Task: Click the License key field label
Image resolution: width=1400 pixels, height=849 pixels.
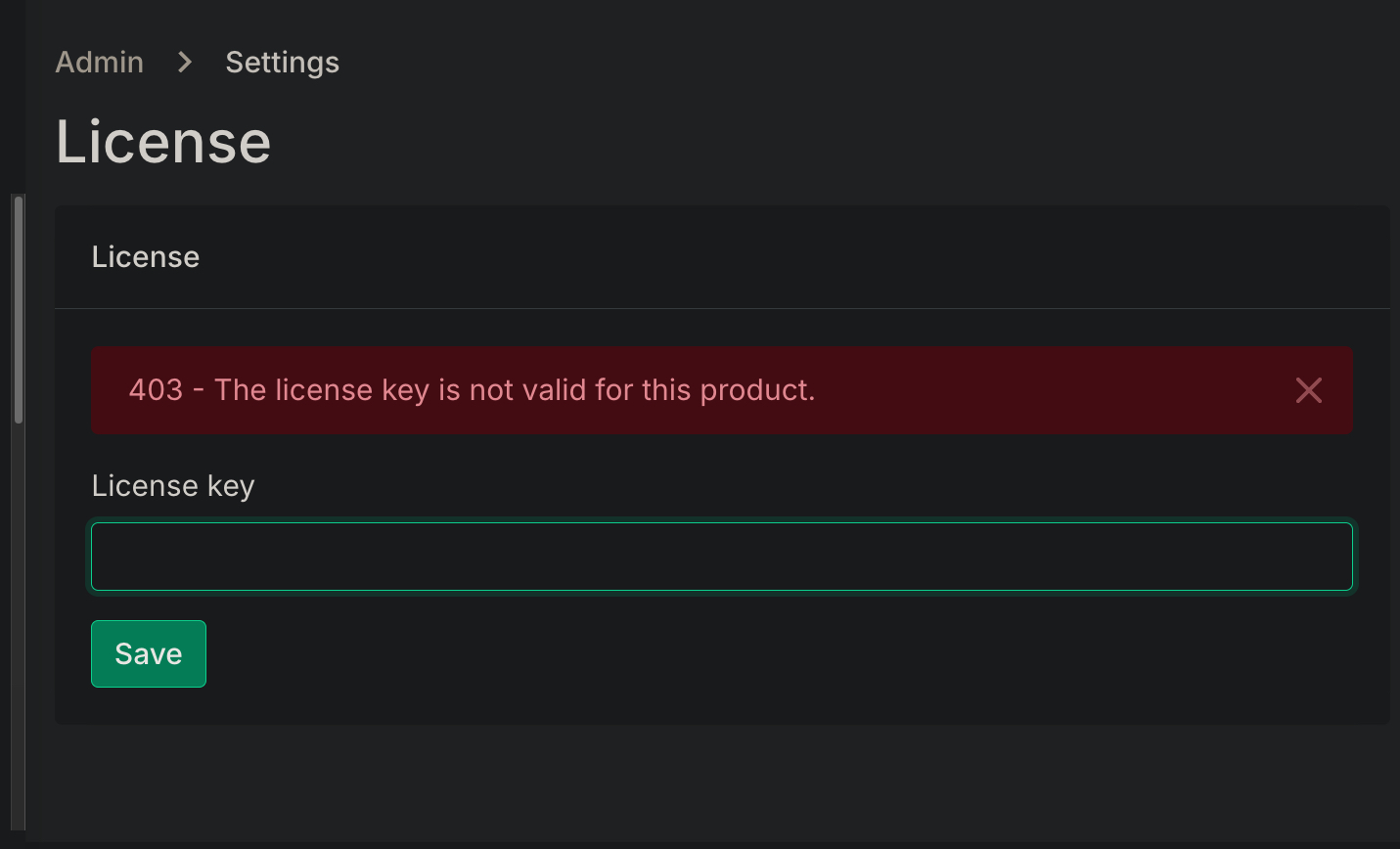Action: pyautogui.click(x=173, y=486)
